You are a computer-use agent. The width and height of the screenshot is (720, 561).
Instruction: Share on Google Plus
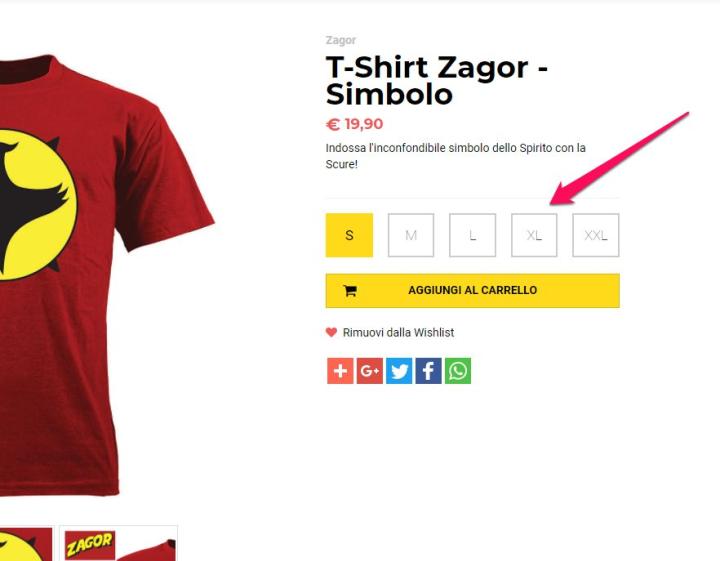pyautogui.click(x=370, y=370)
